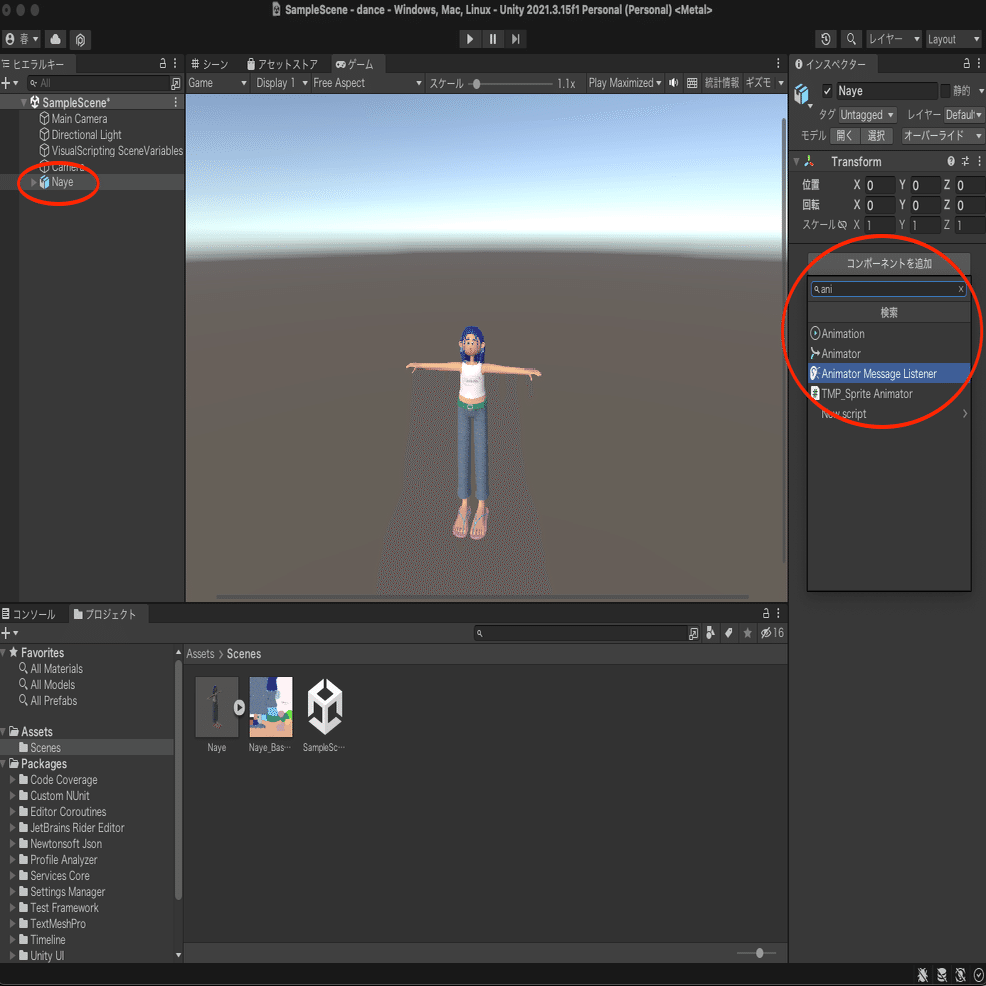Image resolution: width=986 pixels, height=986 pixels.
Task: Advance one frame with the step button
Action: coord(516,39)
